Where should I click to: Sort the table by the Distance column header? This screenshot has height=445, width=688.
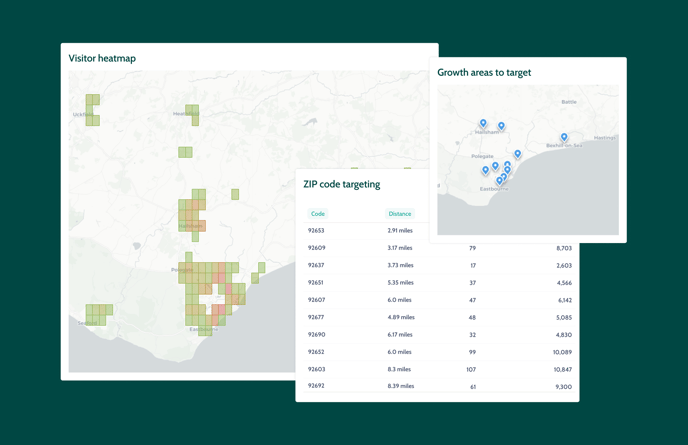click(400, 214)
